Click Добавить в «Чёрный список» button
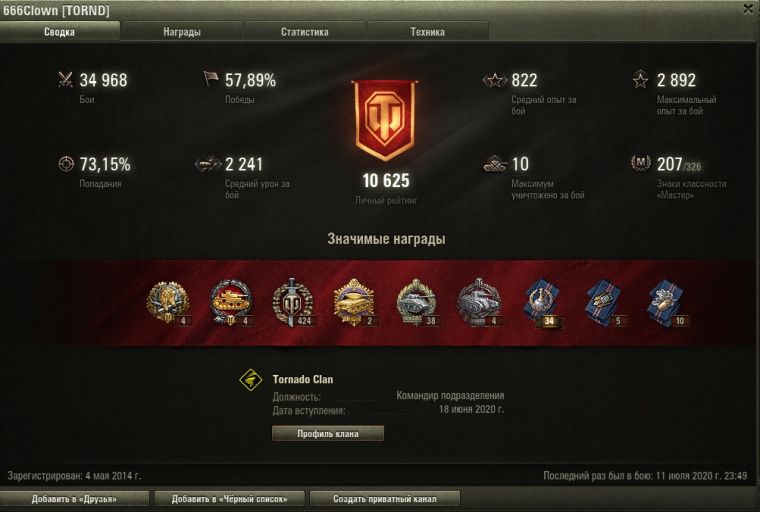Image resolution: width=760 pixels, height=512 pixels. tap(229, 498)
